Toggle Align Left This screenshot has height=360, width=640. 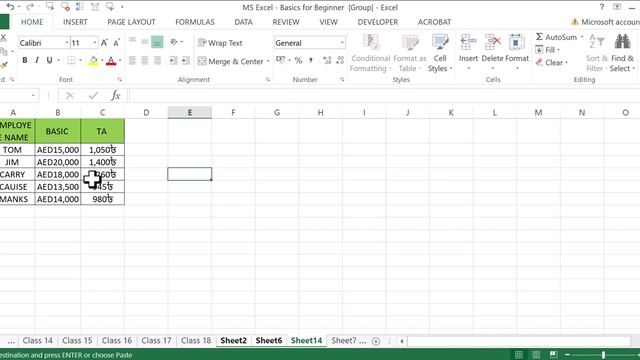(x=132, y=61)
